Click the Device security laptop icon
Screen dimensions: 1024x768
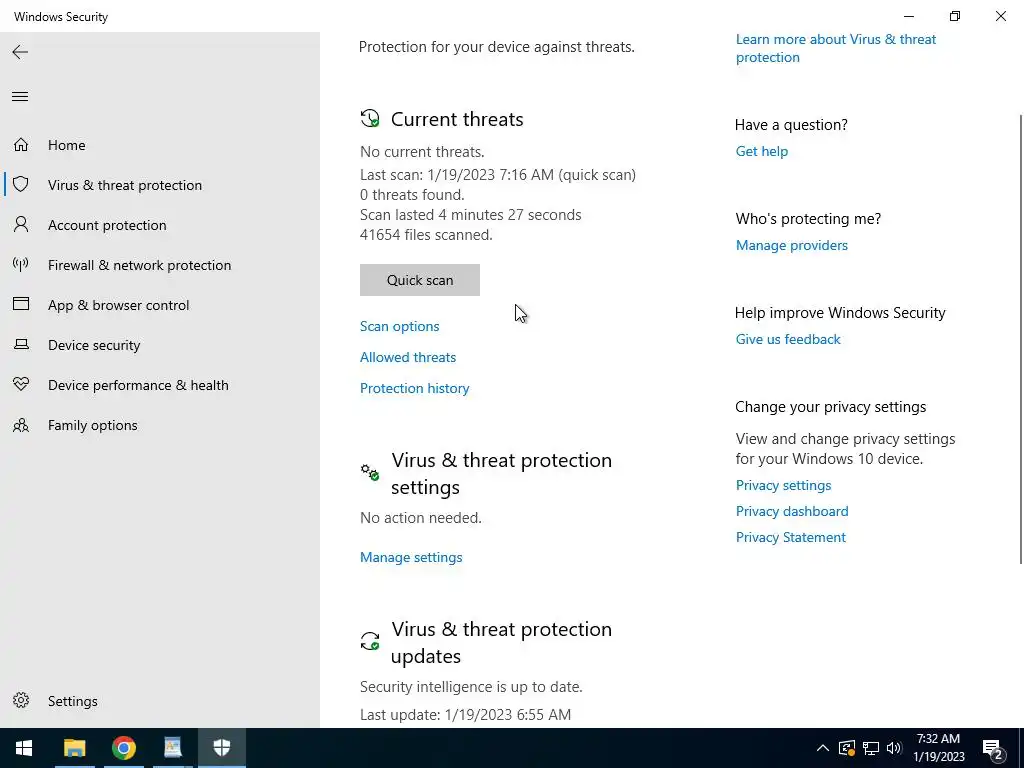click(21, 344)
